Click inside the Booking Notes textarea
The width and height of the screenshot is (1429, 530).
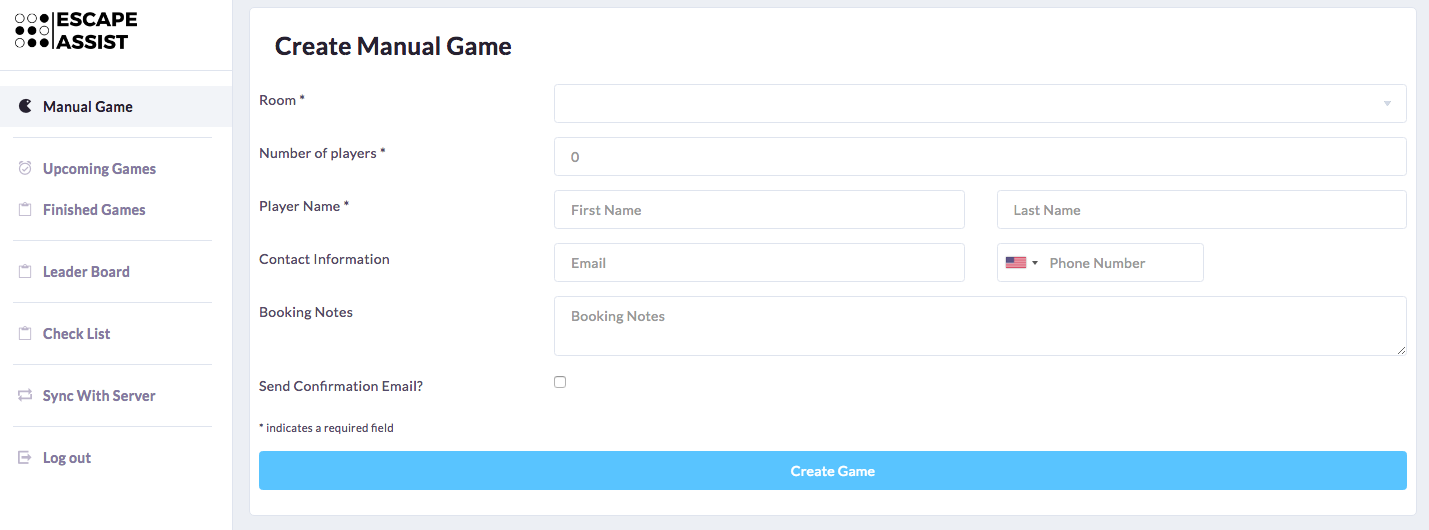pyautogui.click(x=980, y=326)
